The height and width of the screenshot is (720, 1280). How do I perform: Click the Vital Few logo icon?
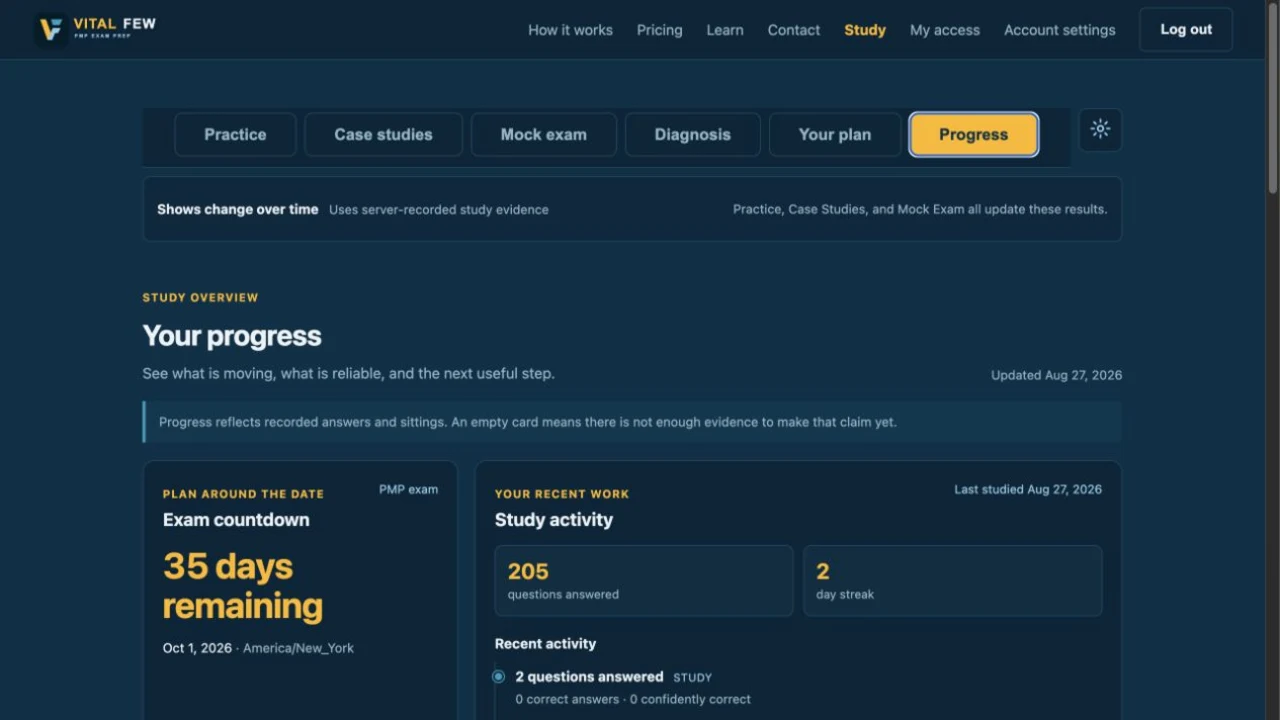click(x=50, y=29)
